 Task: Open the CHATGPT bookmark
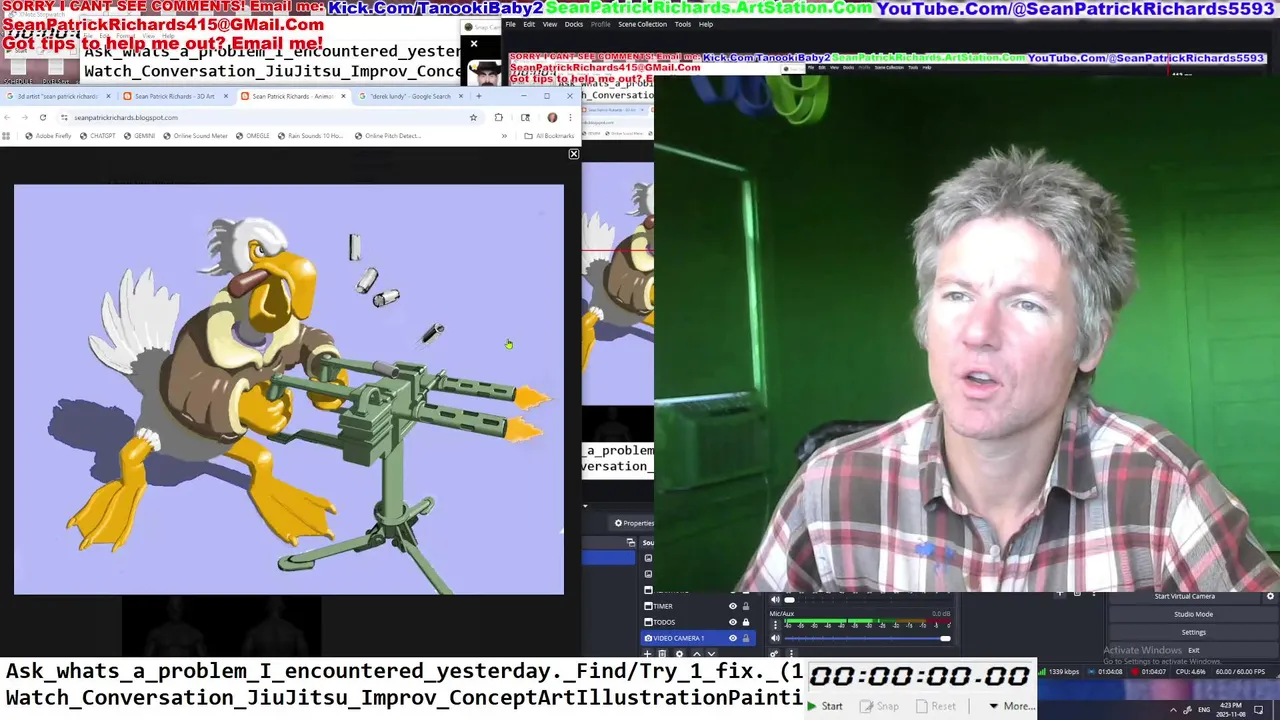pyautogui.click(x=97, y=136)
